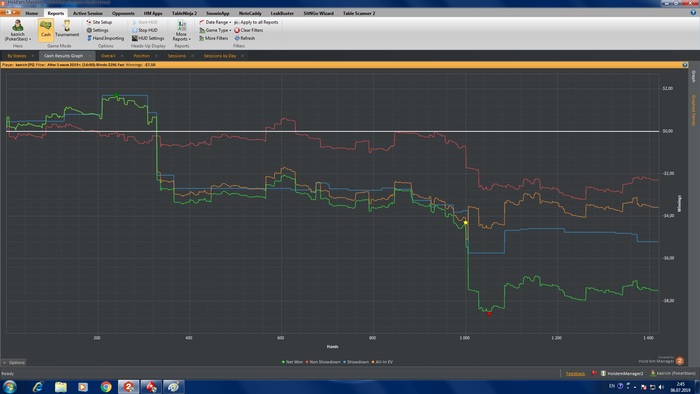
Task: Click Apply to all Reports
Action: tap(256, 22)
